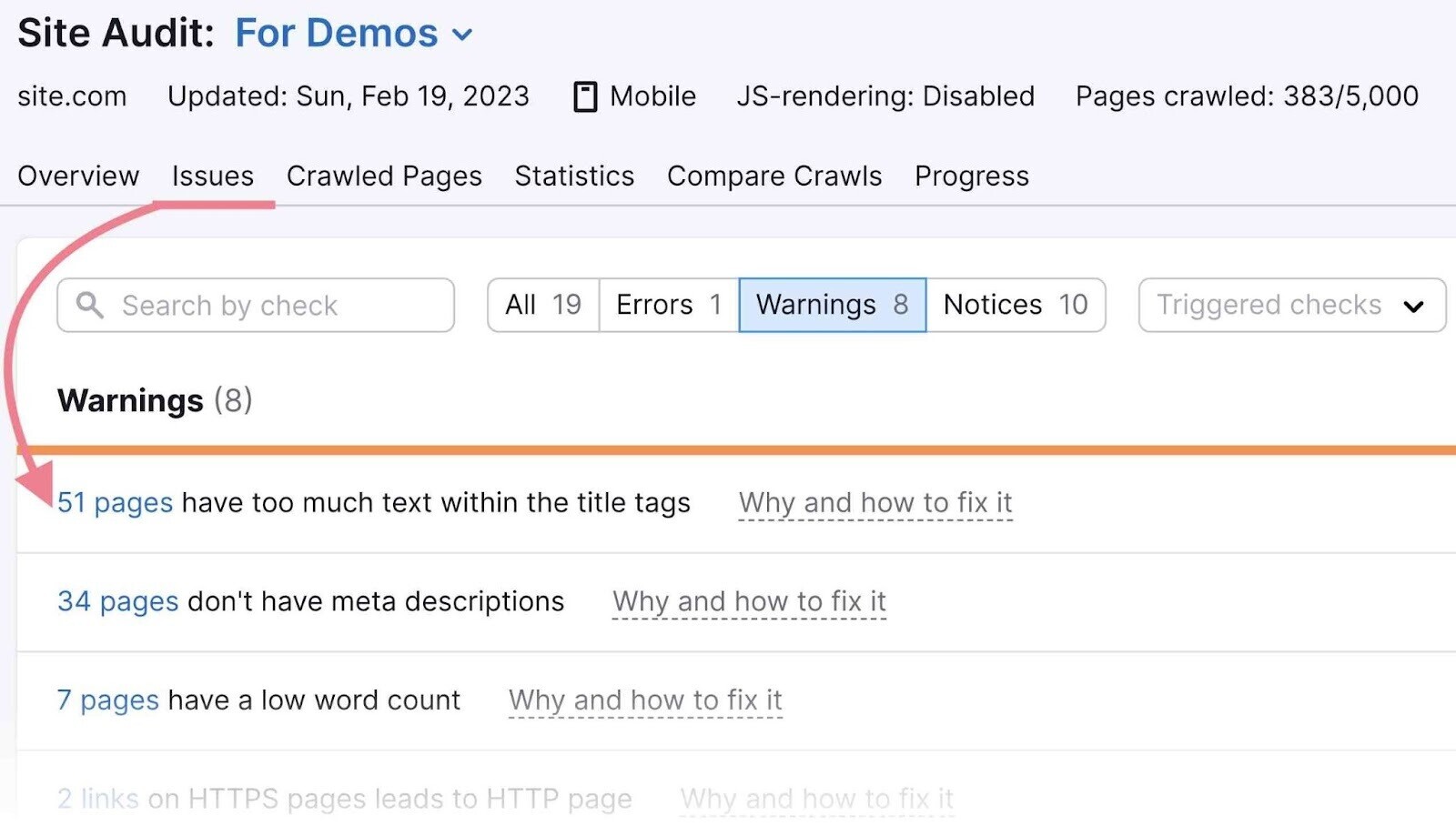Show all 19 issues
This screenshot has height=836, width=1456.
(541, 305)
